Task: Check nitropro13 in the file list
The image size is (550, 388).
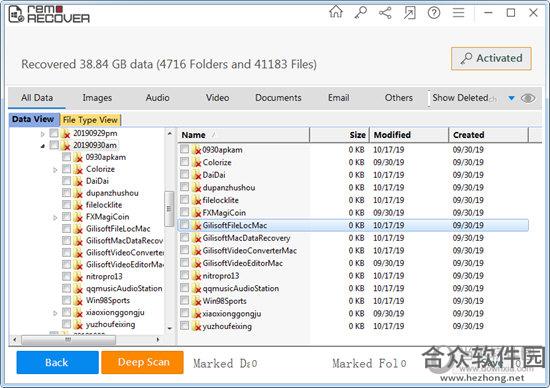Action: coord(185,275)
